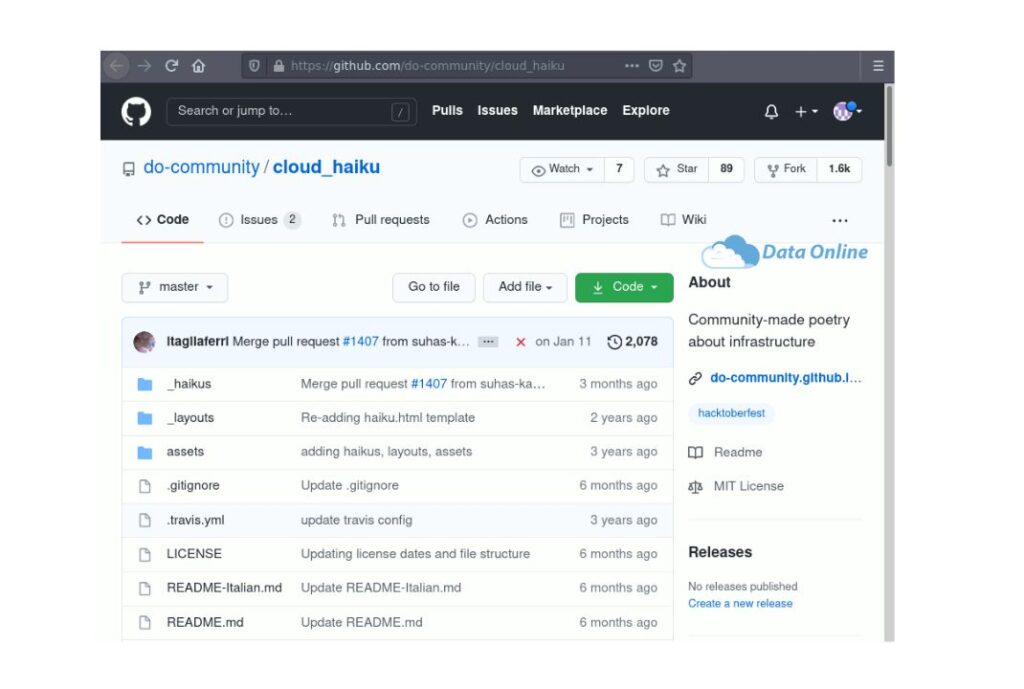The image size is (1024, 689).
Task: Click the Search or jump to field
Action: pyautogui.click(x=291, y=112)
